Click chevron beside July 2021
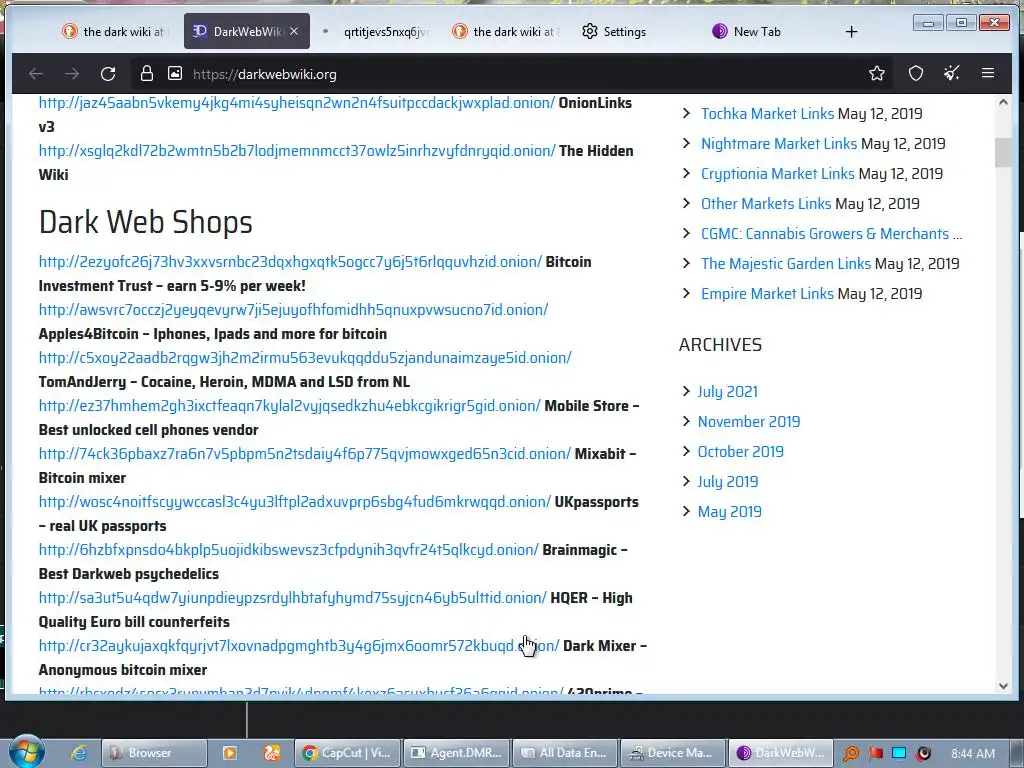This screenshot has height=768, width=1024. [686, 391]
